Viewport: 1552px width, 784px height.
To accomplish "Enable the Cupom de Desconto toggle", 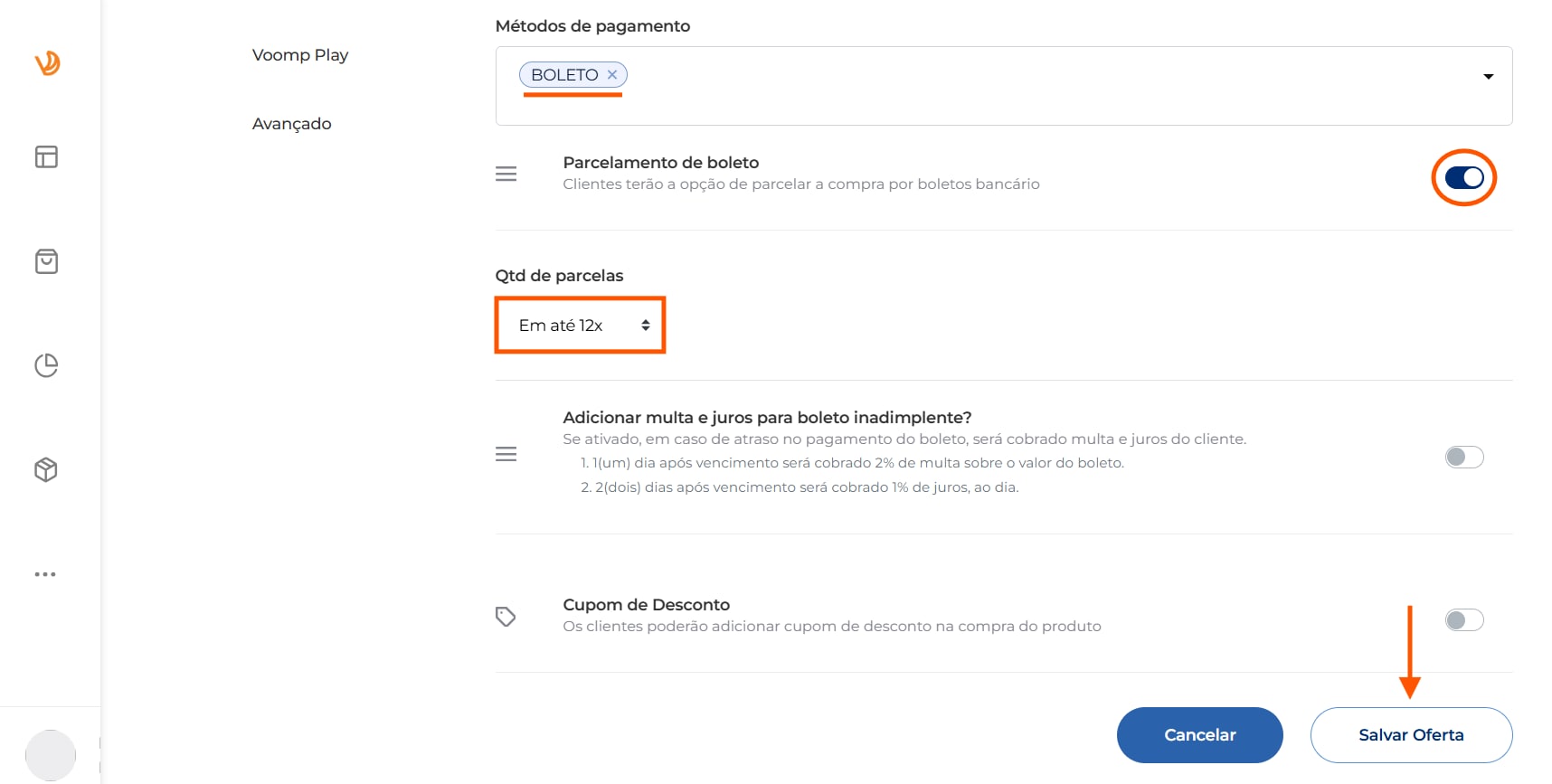I will click(x=1463, y=619).
